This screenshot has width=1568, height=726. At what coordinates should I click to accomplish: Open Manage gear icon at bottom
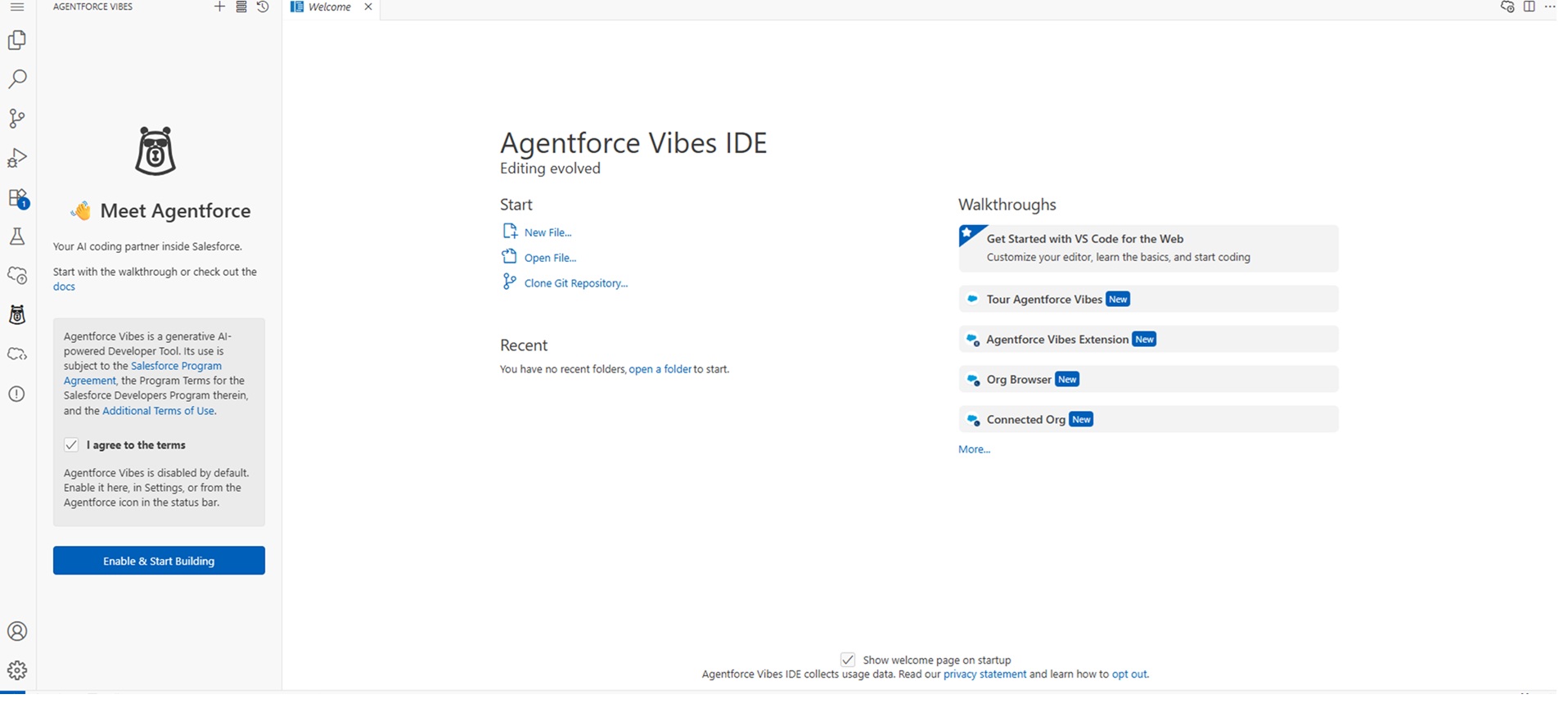coord(17,670)
